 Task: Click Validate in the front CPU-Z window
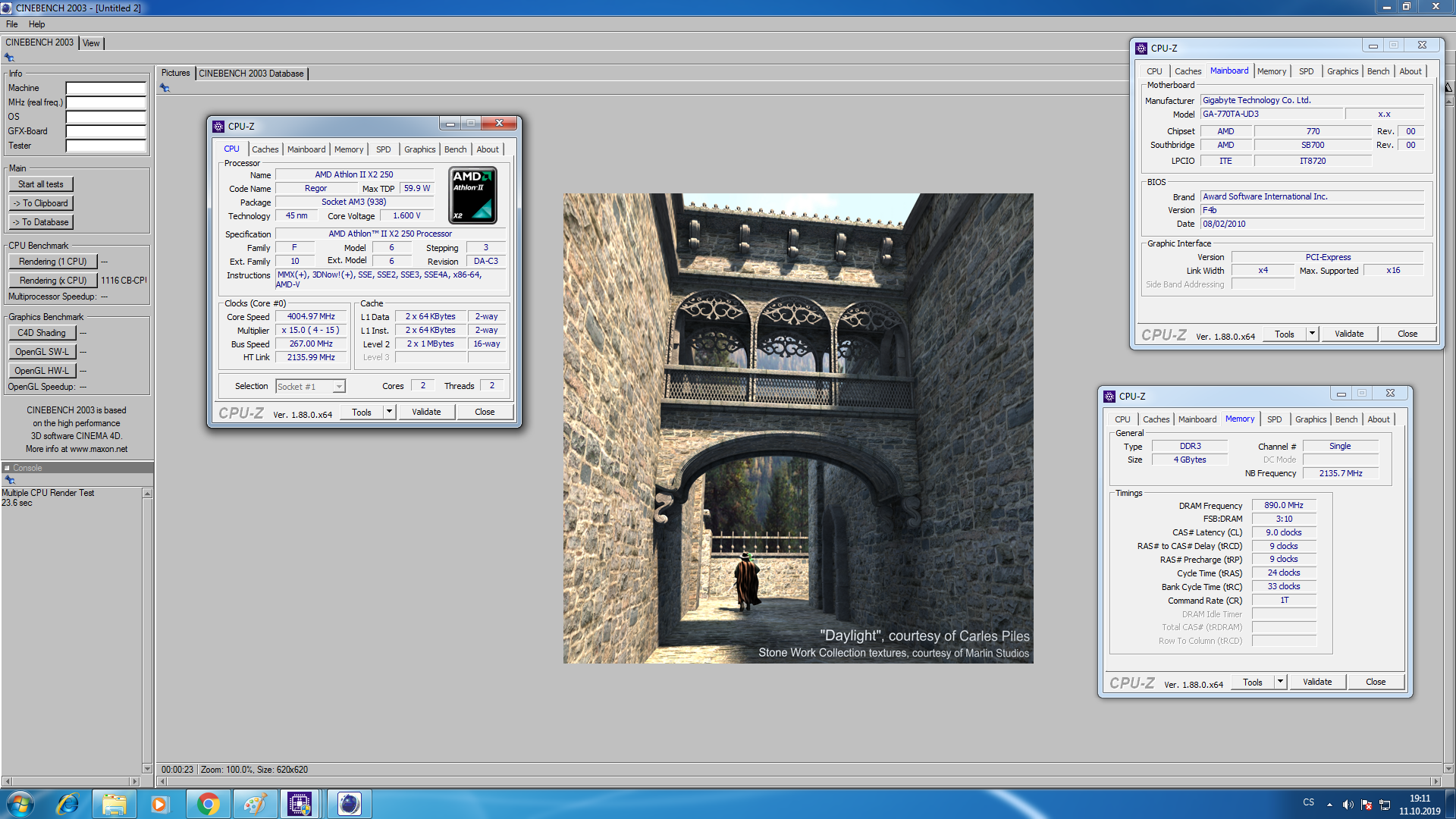(x=426, y=412)
